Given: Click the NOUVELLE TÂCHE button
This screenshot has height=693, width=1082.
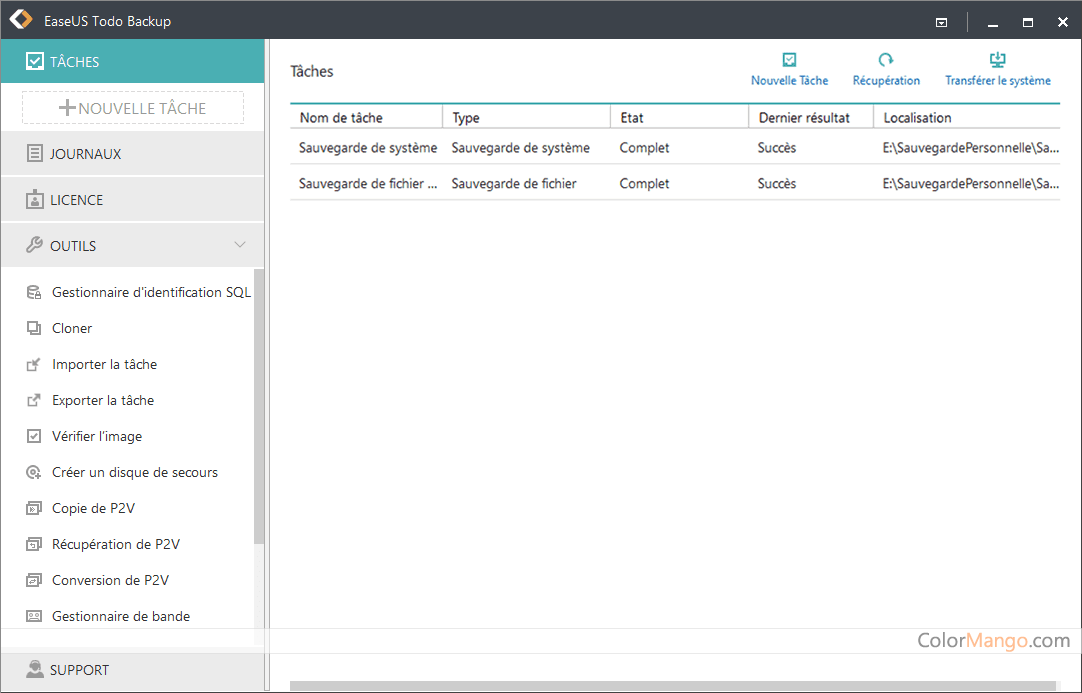Looking at the screenshot, I should (133, 108).
